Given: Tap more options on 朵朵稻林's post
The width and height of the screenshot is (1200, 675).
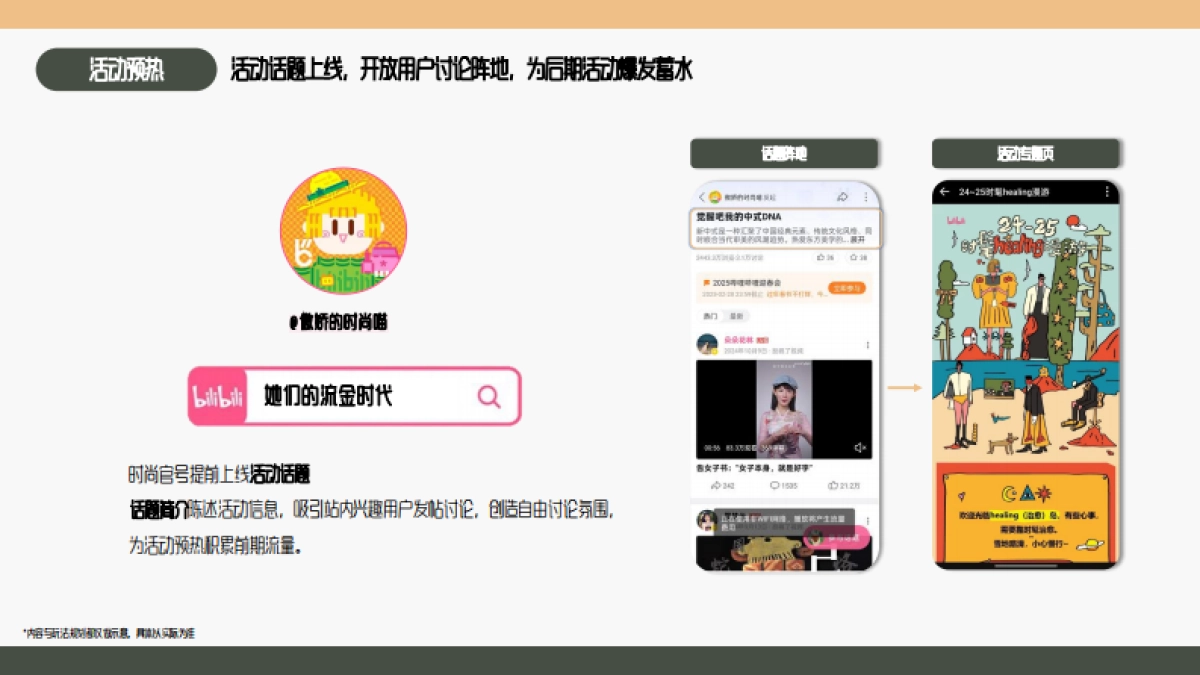Looking at the screenshot, I should (868, 345).
